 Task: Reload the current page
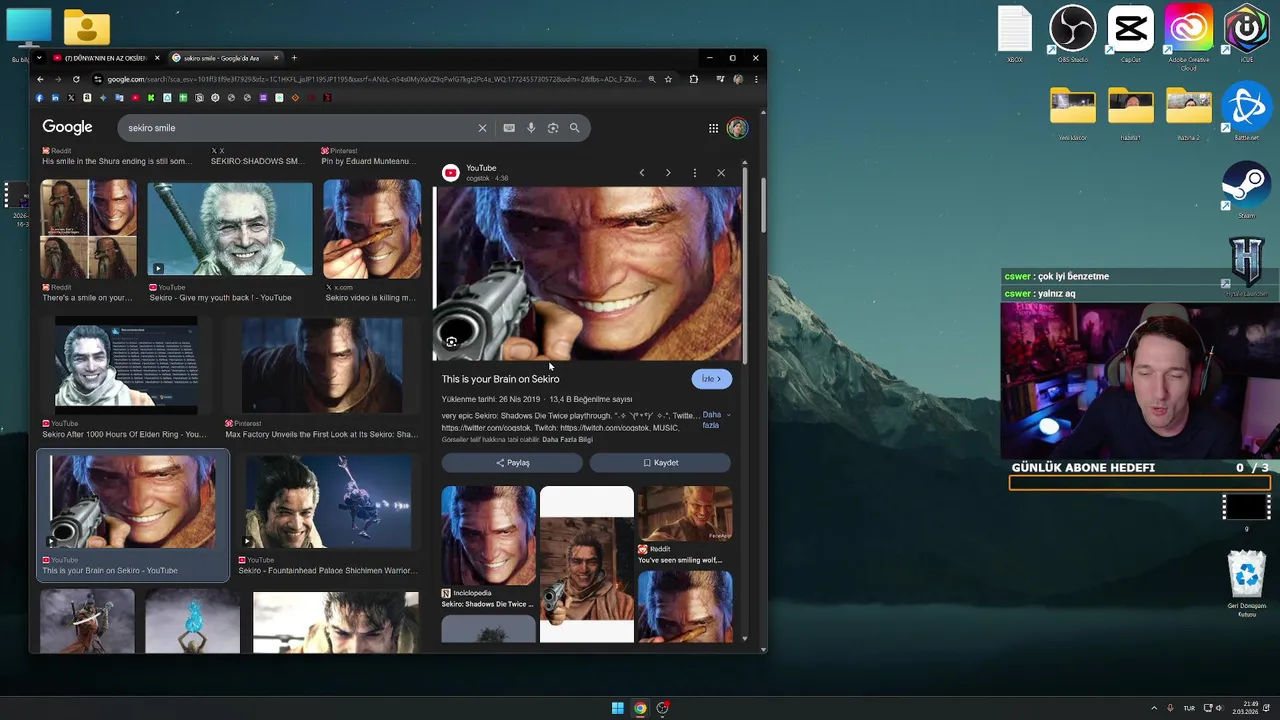[x=76, y=79]
